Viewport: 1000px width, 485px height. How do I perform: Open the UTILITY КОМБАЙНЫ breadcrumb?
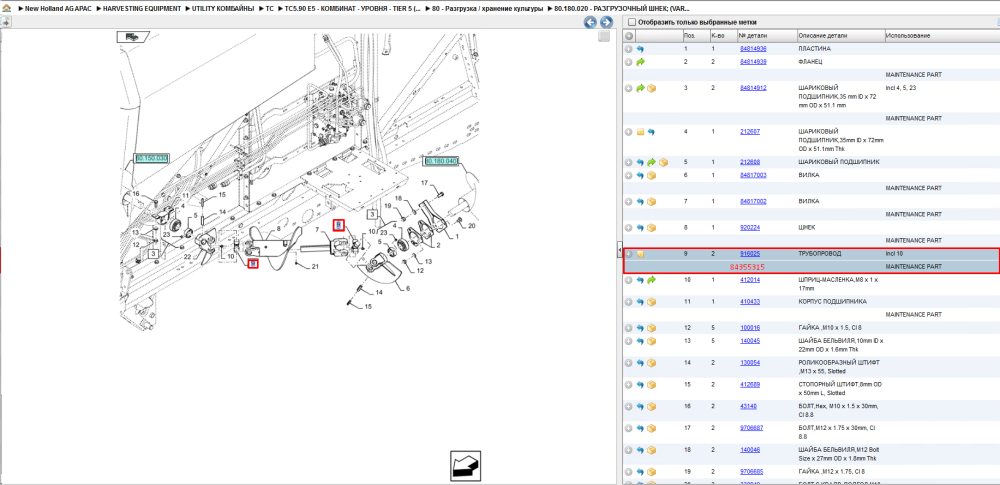click(x=223, y=9)
